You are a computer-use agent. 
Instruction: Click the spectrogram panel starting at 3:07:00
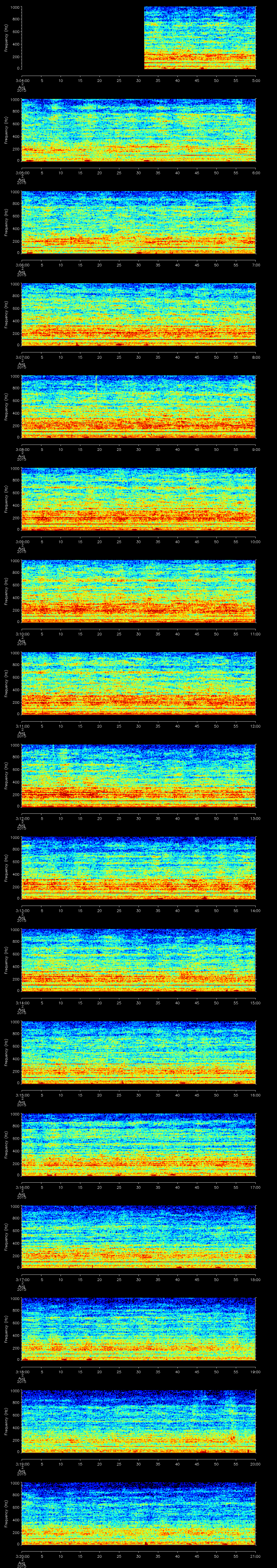coord(139,315)
